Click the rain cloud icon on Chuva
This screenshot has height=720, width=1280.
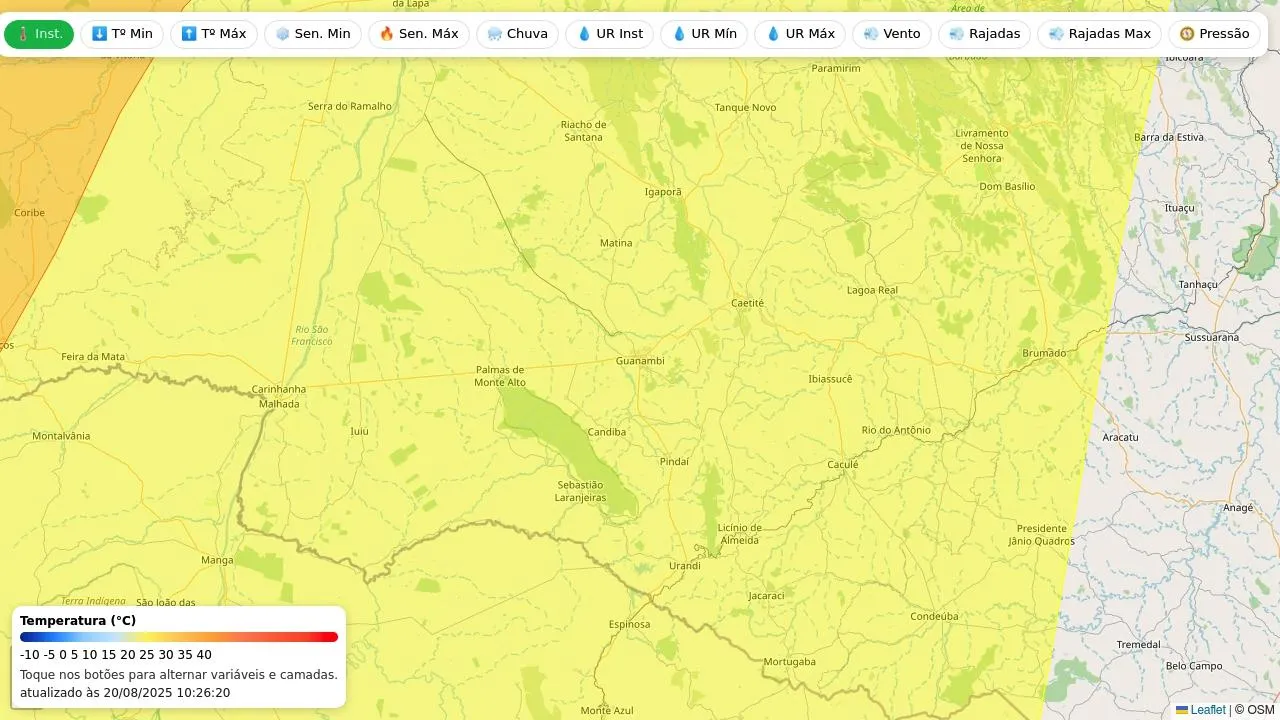[495, 34]
